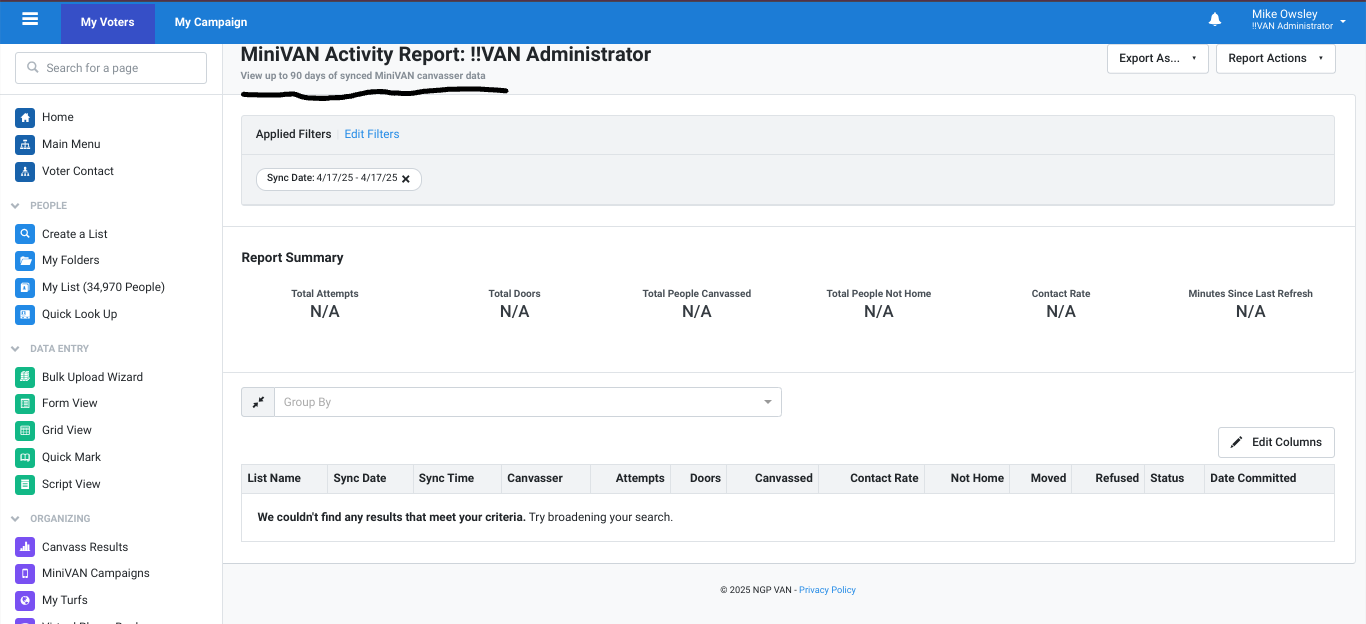Open Bulk Upload Wizard link

click(92, 377)
